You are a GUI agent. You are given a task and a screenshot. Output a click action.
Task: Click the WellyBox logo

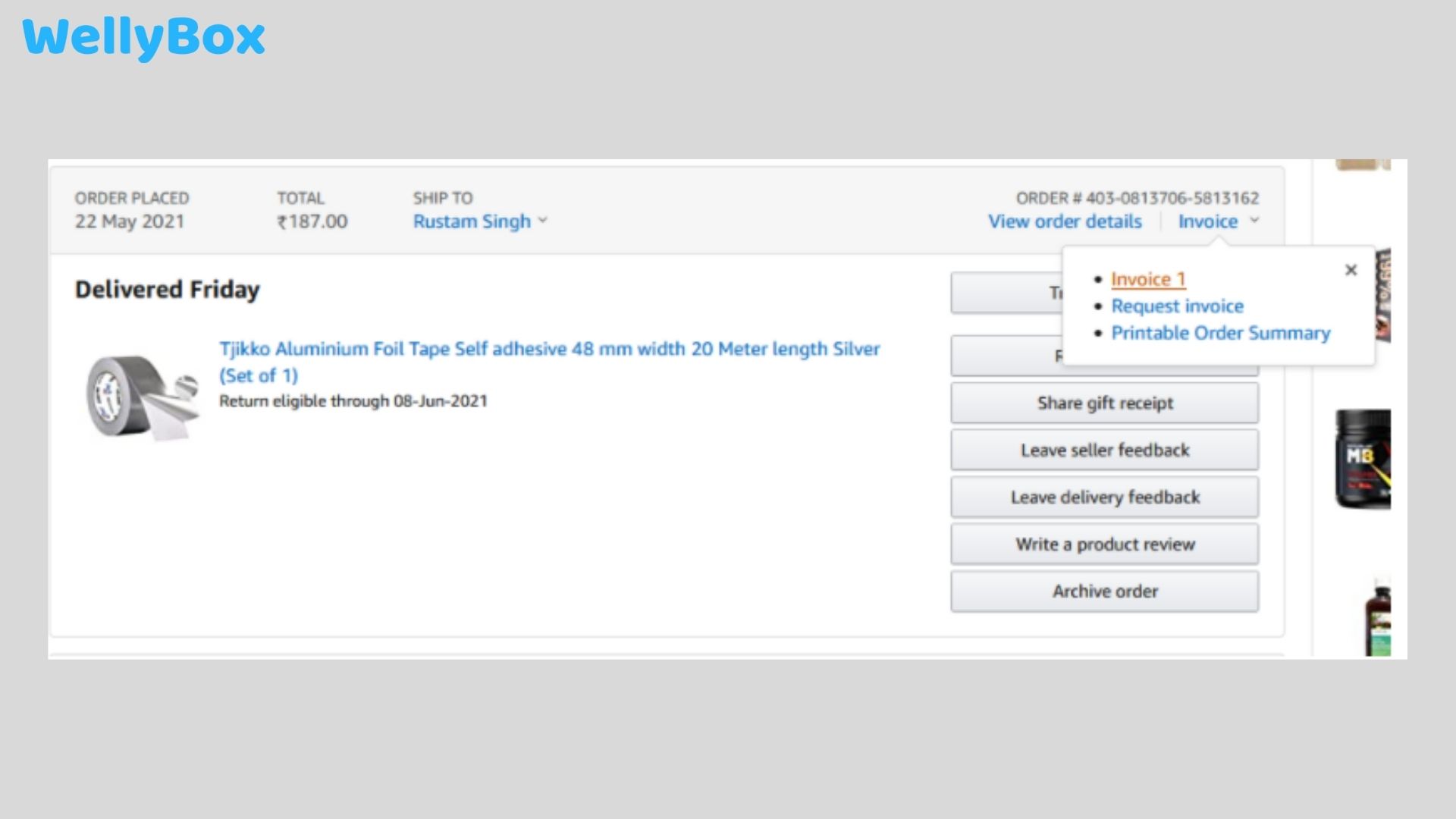pos(143,36)
